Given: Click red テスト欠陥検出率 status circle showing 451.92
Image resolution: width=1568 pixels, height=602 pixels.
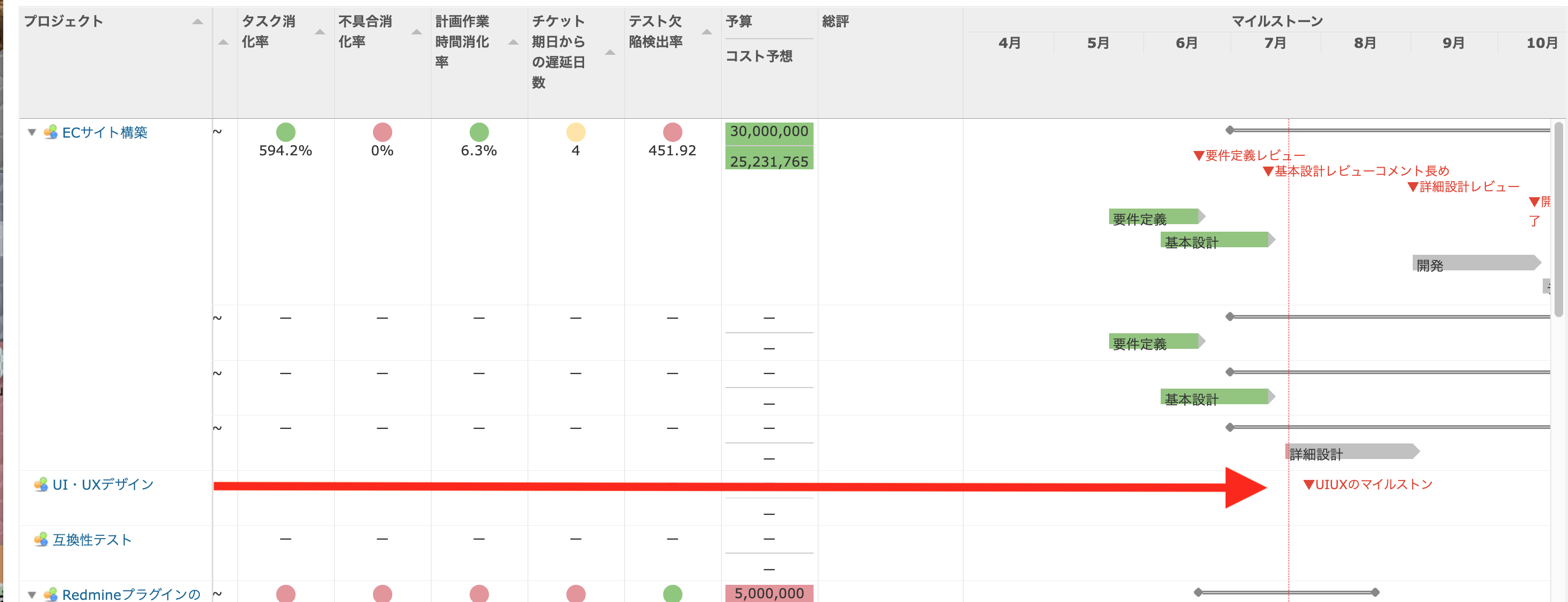Looking at the screenshot, I should click(672, 132).
